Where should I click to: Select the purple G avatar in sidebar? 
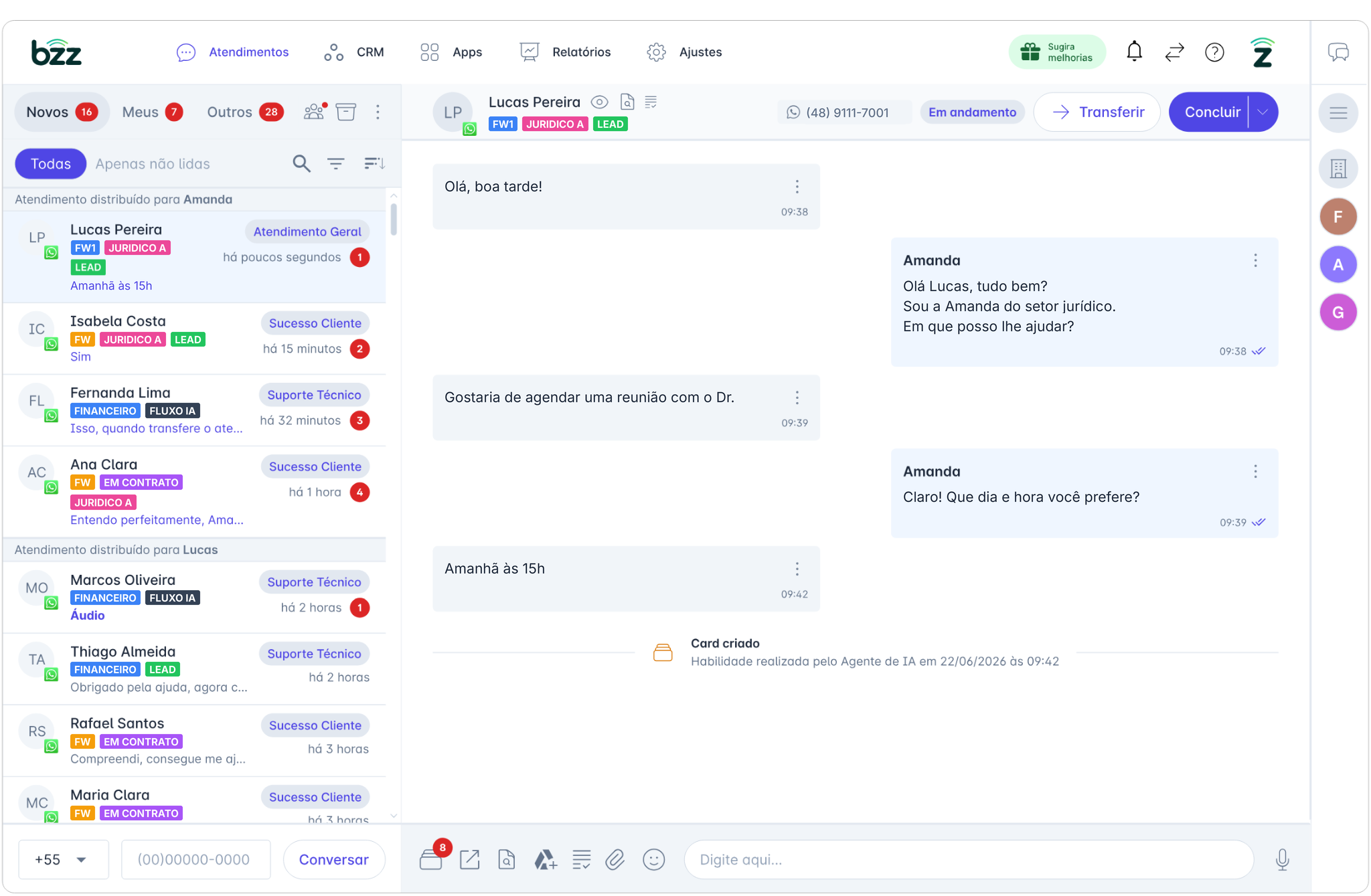(x=1338, y=312)
